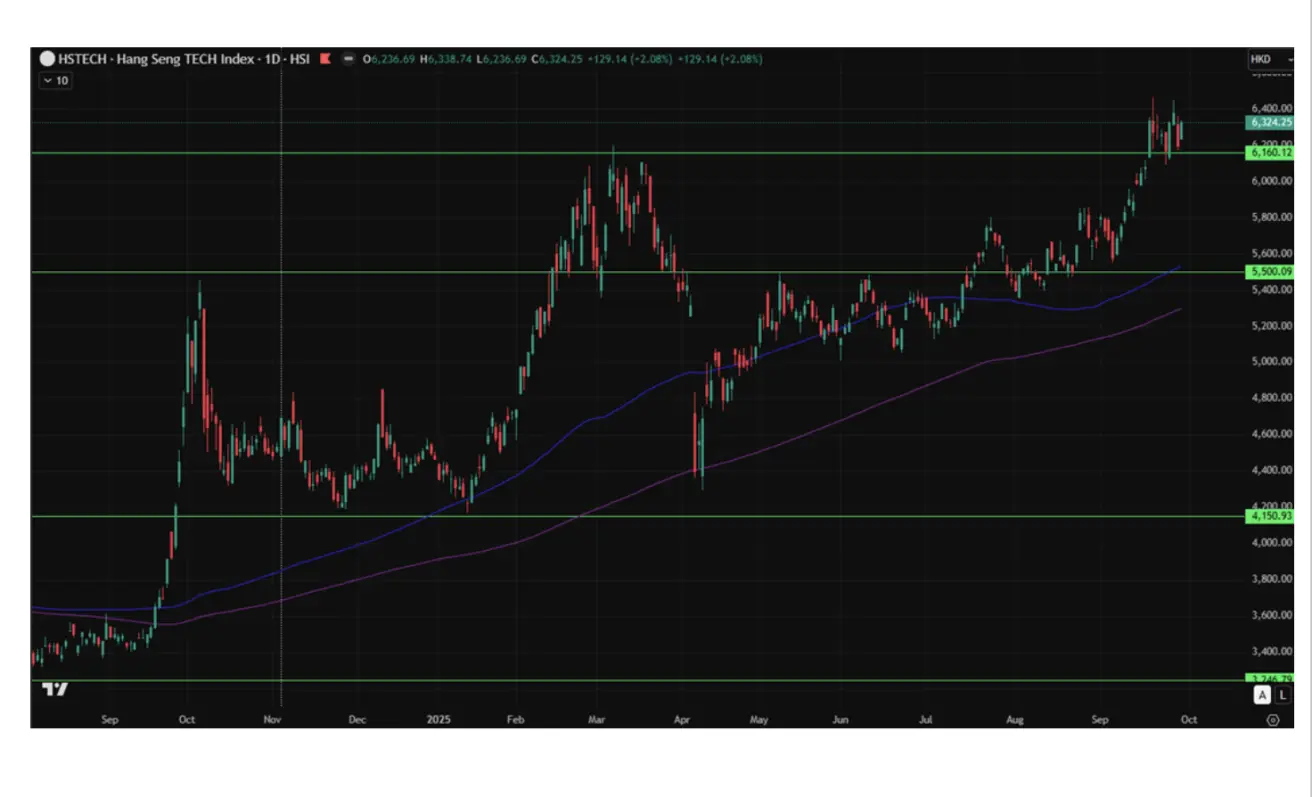Click the red flag icon beside HSI
Viewport: 1312px width, 797px height.
[x=325, y=60]
